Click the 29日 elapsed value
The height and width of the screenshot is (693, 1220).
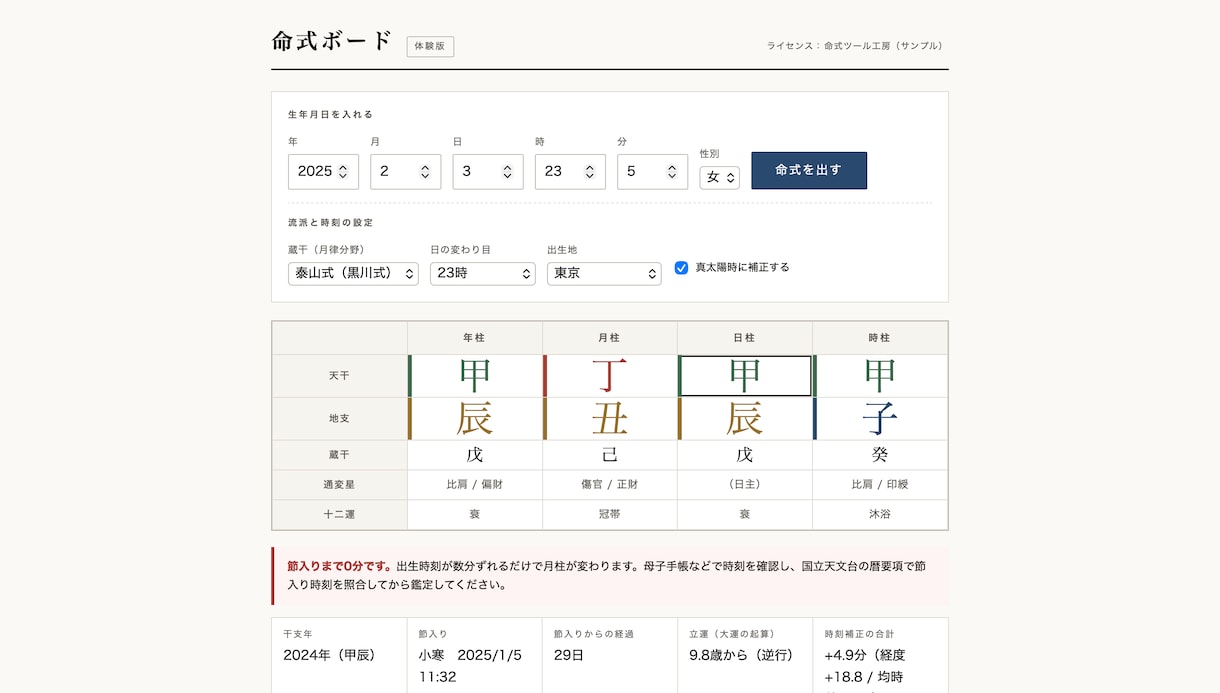point(569,655)
